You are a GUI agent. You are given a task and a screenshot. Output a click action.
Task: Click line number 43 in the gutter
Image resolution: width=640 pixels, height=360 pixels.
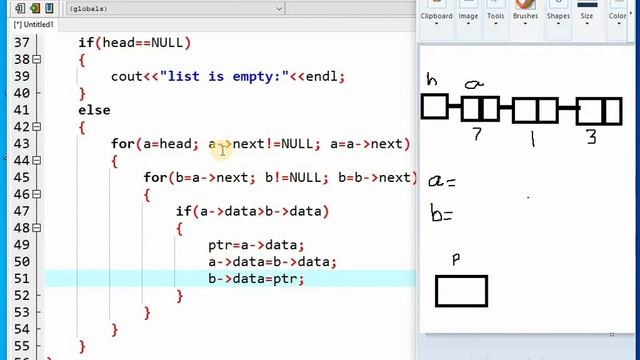22,144
